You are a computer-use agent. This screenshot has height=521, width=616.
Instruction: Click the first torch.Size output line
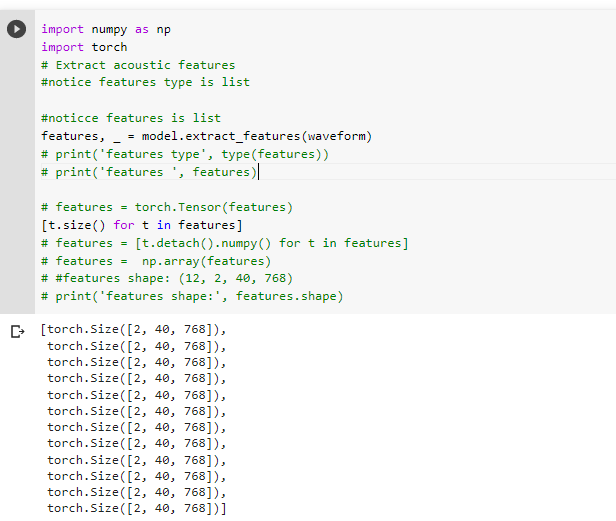tap(133, 330)
